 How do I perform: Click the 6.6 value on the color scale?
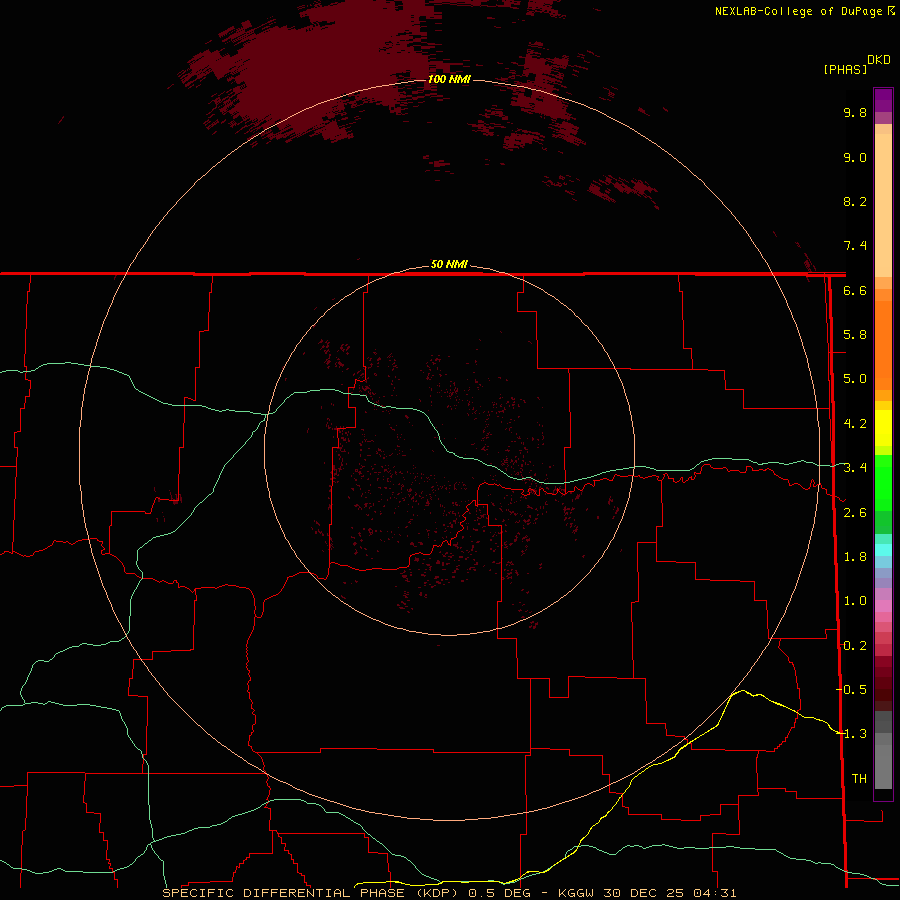[855, 290]
